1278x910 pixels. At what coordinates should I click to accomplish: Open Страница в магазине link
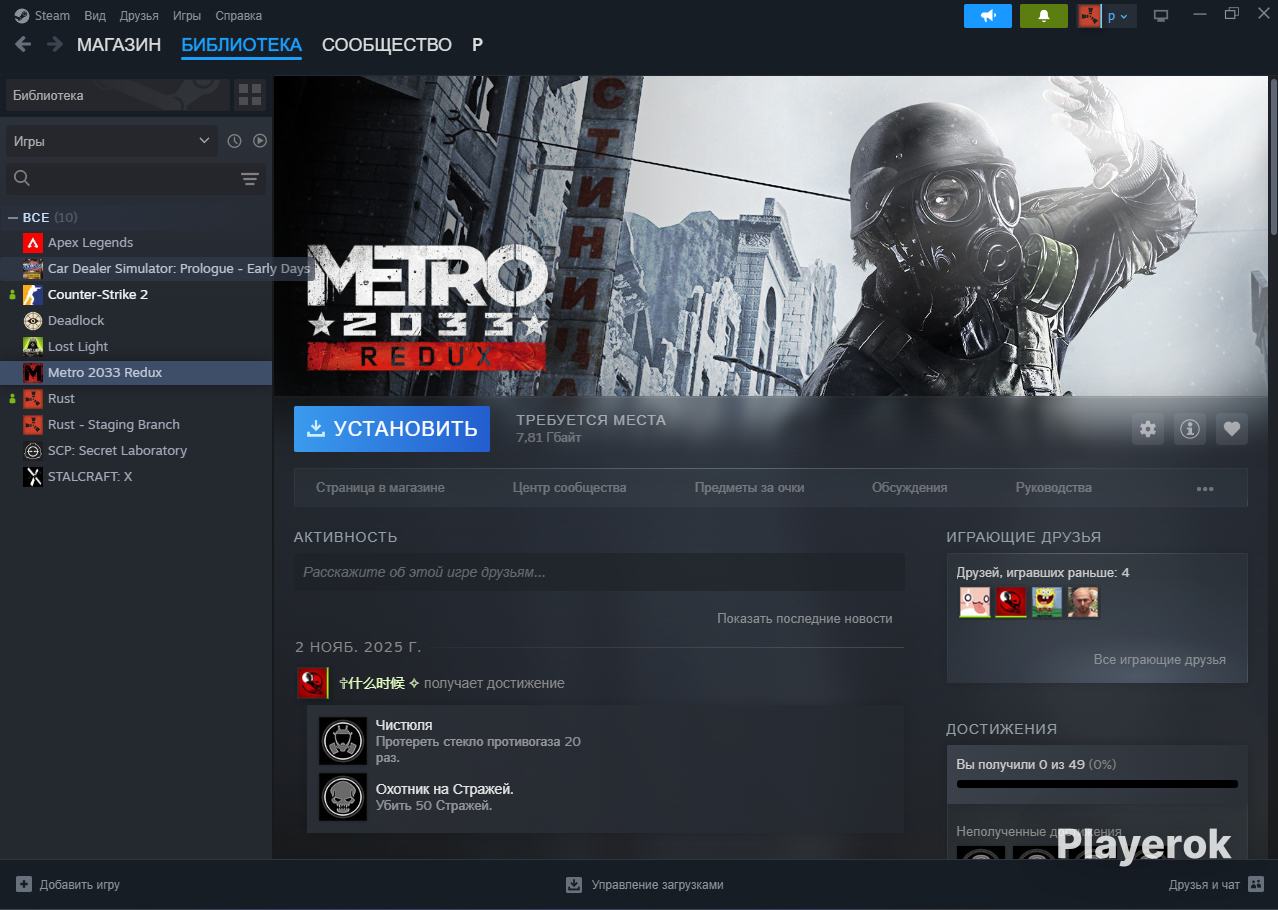[380, 488]
